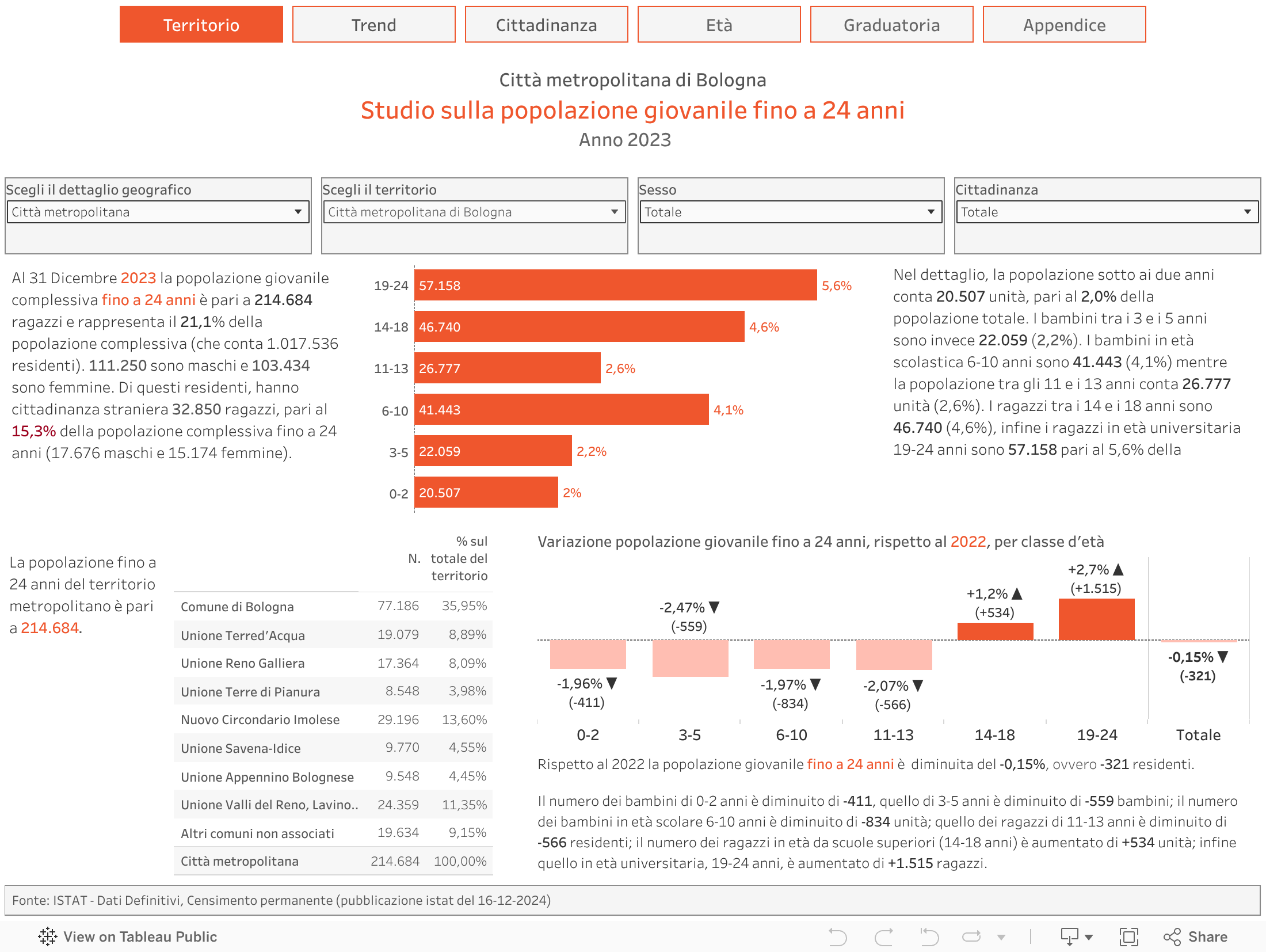Go to the Età tab
Image resolution: width=1266 pixels, height=952 pixels.
pyautogui.click(x=719, y=25)
